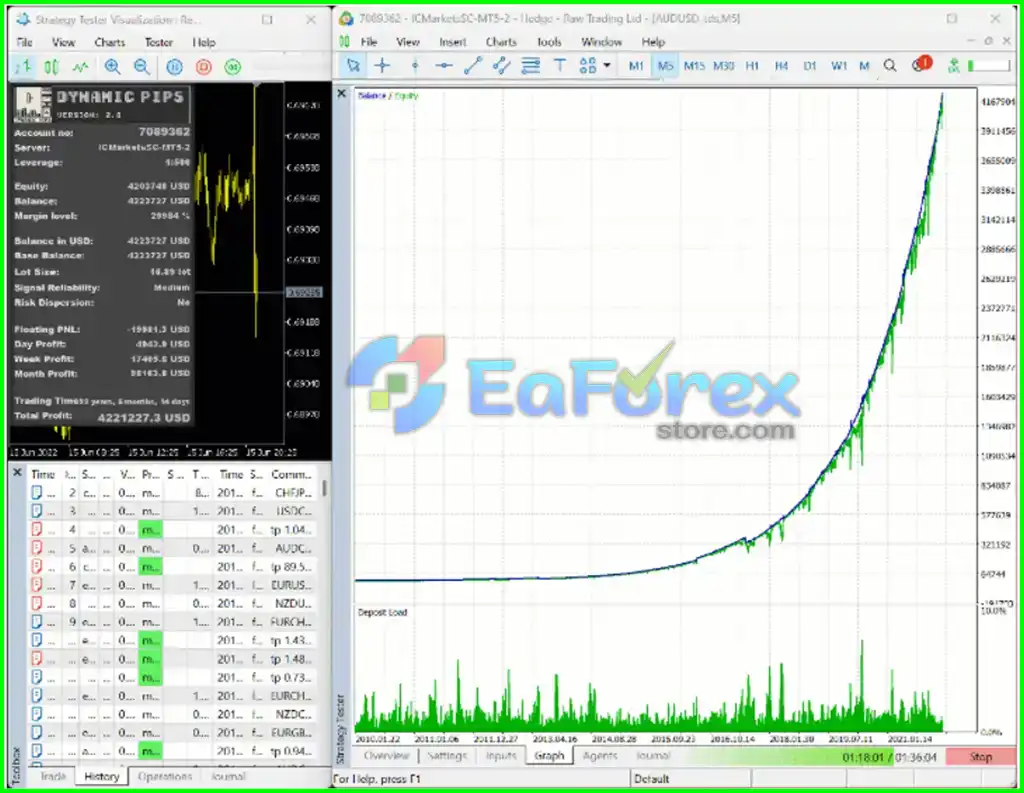Viewport: 1024px width, 793px height.
Task: Select history row with comment tp 89.5
Action: coord(173,567)
